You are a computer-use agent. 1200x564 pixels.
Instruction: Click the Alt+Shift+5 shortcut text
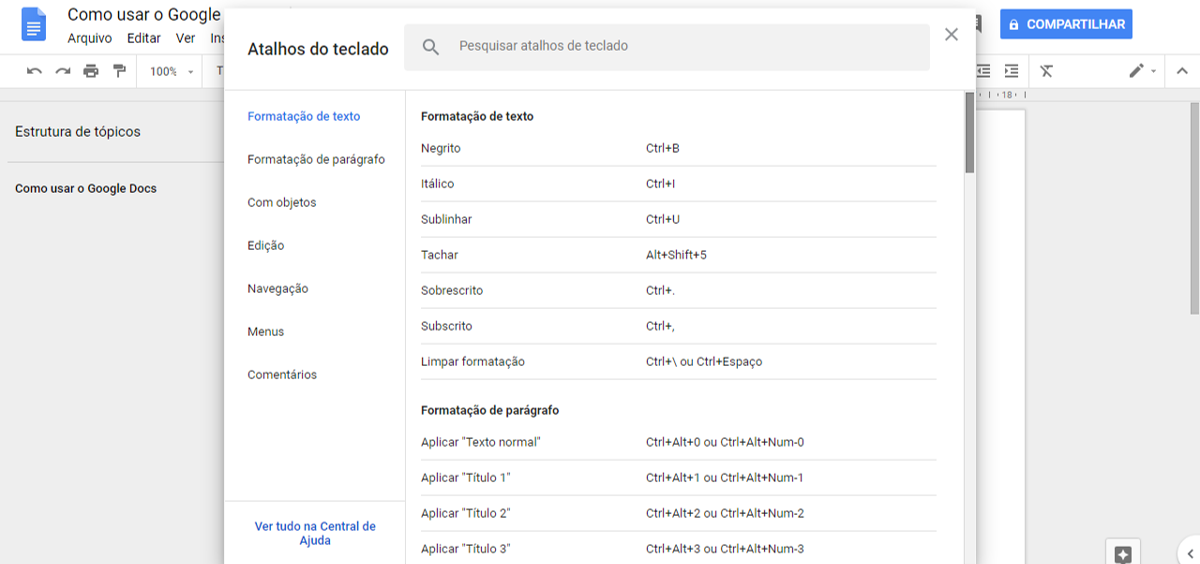click(676, 255)
